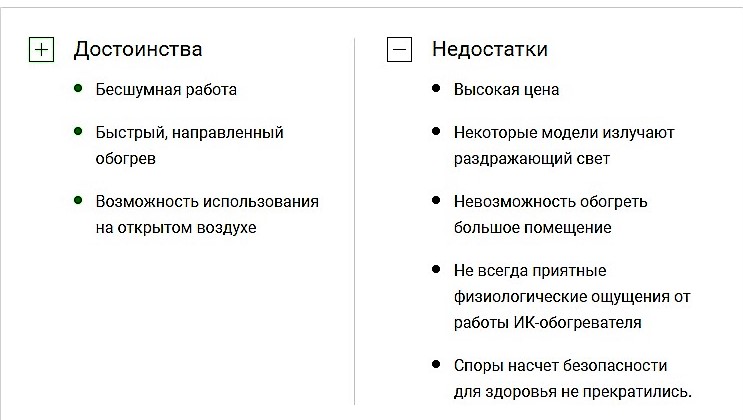Click the green bullet before "Возможность использования"

pyautogui.click(x=78, y=200)
